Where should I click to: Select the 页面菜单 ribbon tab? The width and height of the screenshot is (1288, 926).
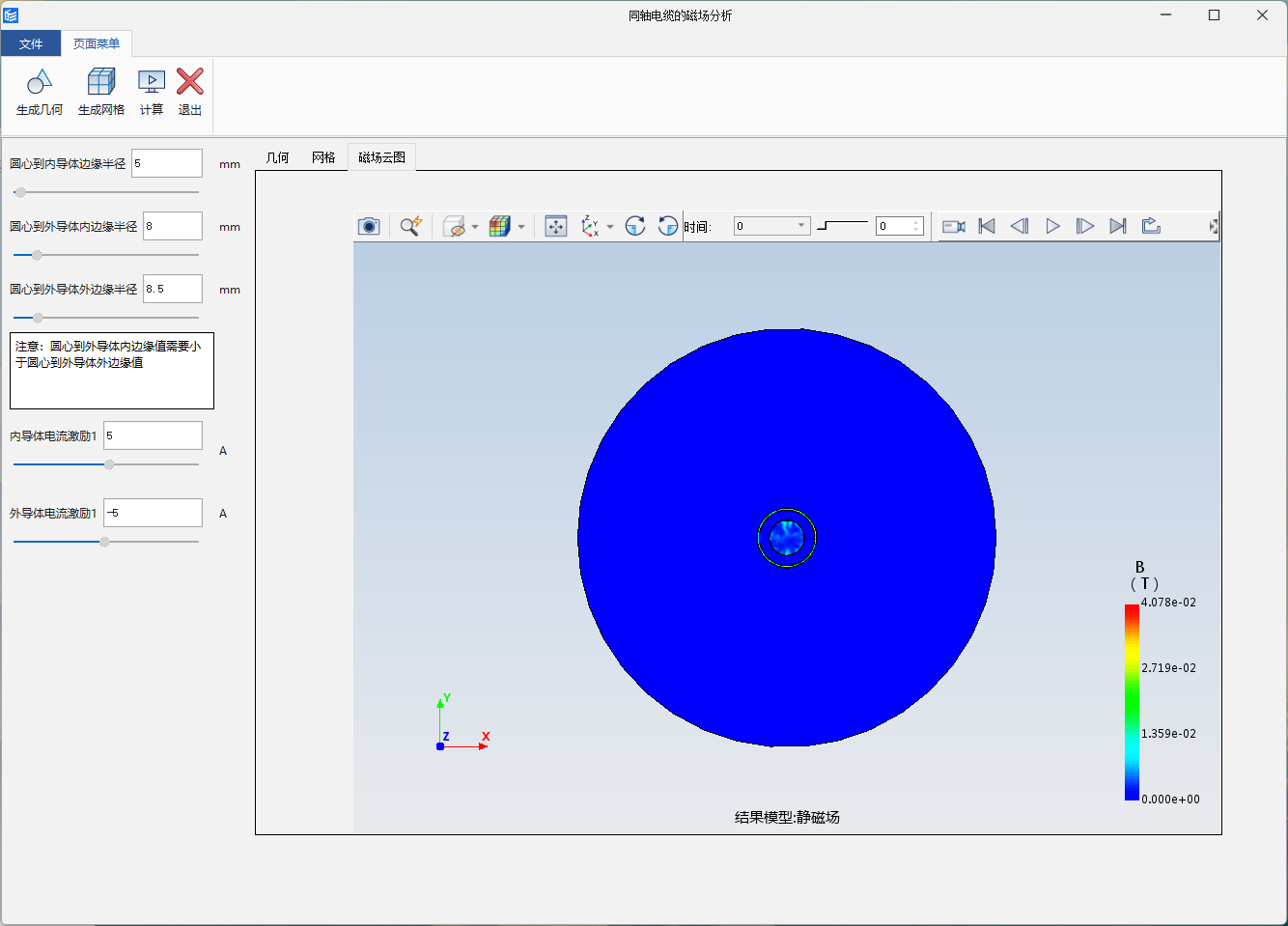[x=97, y=43]
